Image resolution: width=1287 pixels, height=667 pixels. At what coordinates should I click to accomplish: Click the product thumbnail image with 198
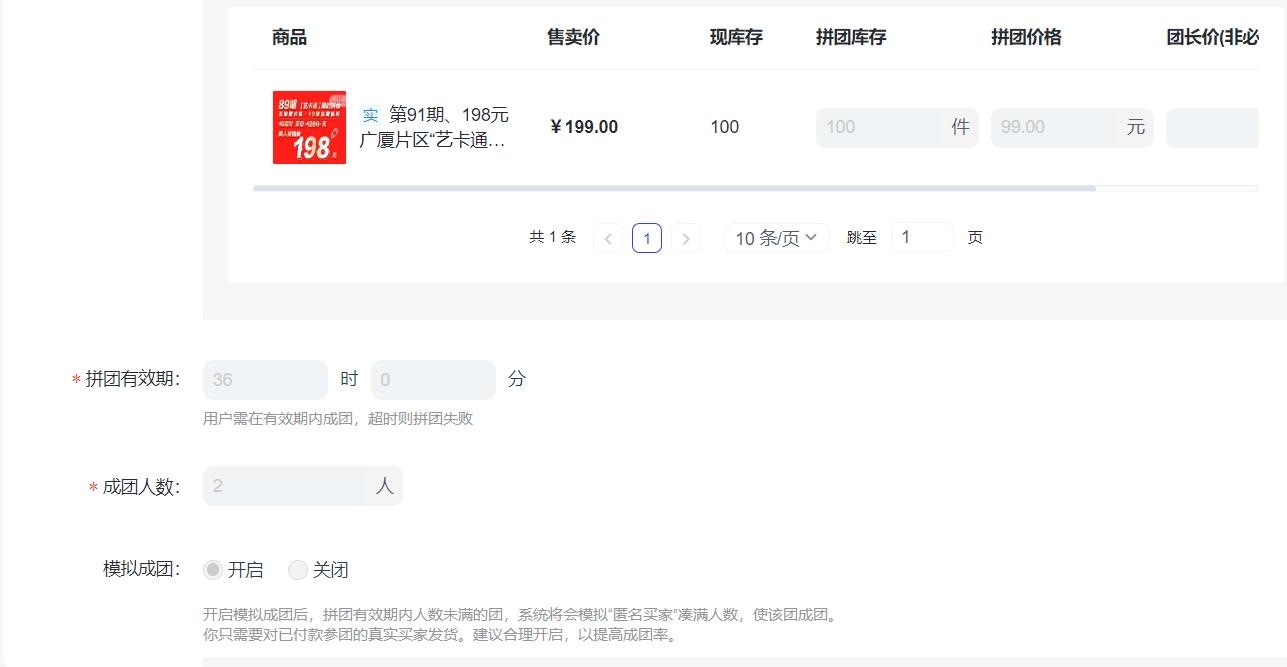pos(309,127)
